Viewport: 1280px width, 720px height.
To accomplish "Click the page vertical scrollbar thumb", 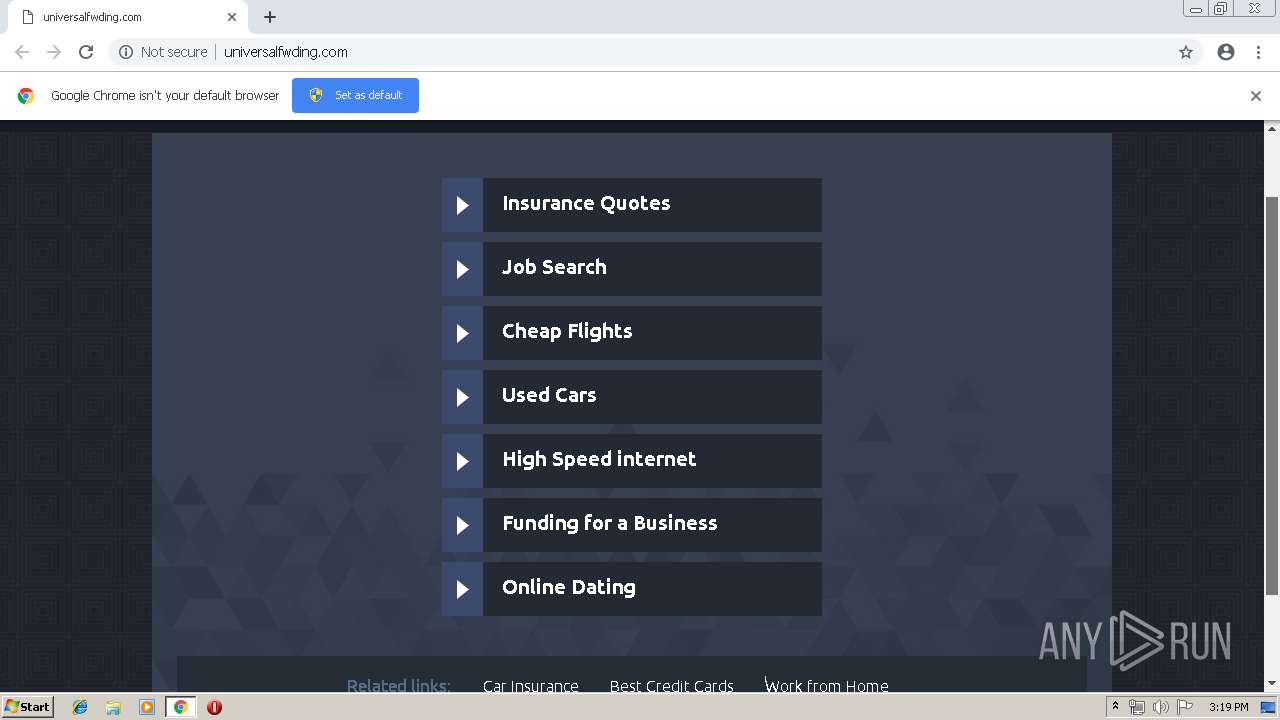I will pos(1272,395).
